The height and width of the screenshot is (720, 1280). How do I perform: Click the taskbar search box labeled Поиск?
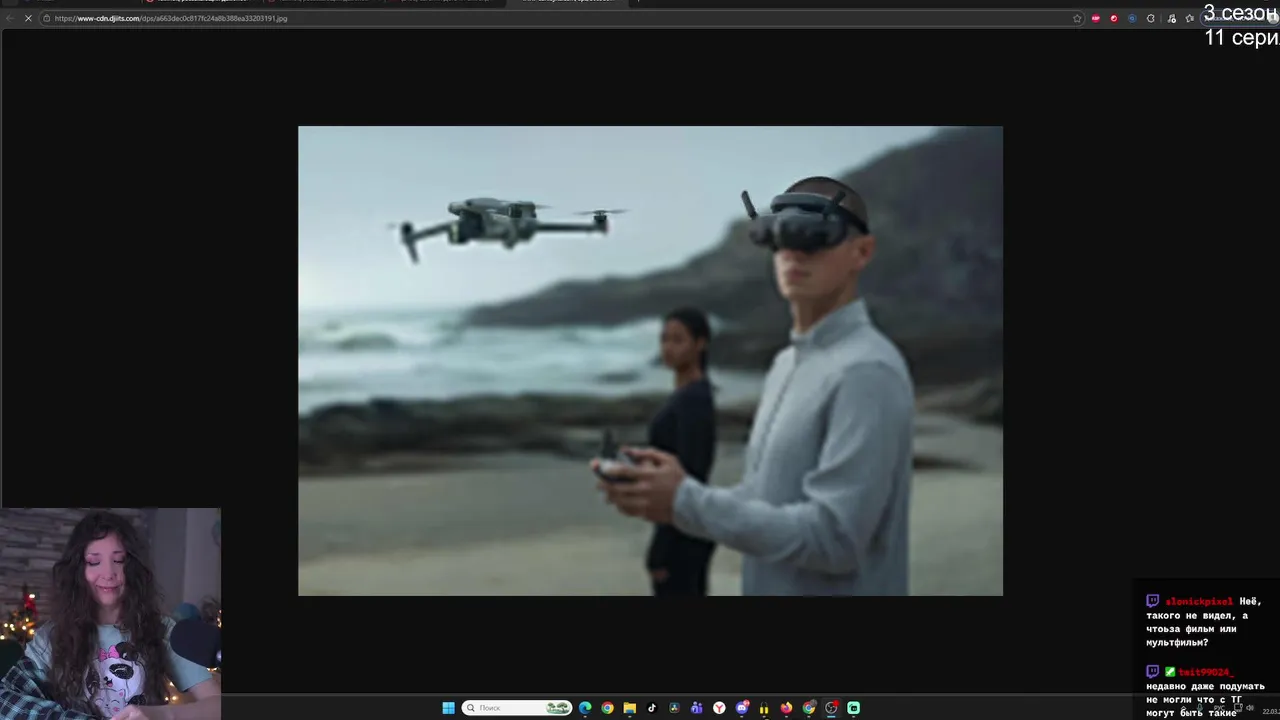click(517, 708)
